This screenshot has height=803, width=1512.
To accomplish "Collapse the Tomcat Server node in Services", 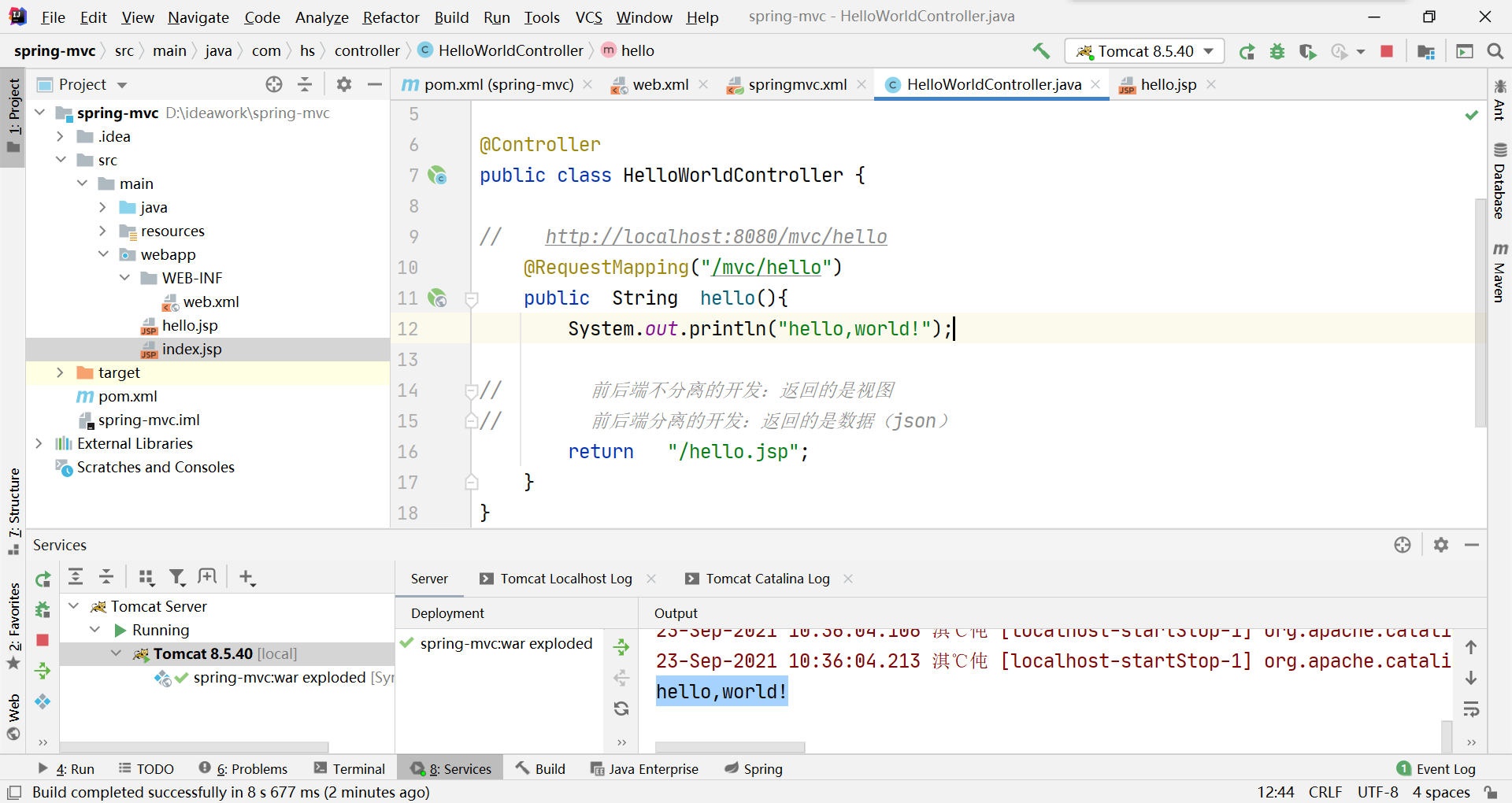I will click(x=74, y=606).
